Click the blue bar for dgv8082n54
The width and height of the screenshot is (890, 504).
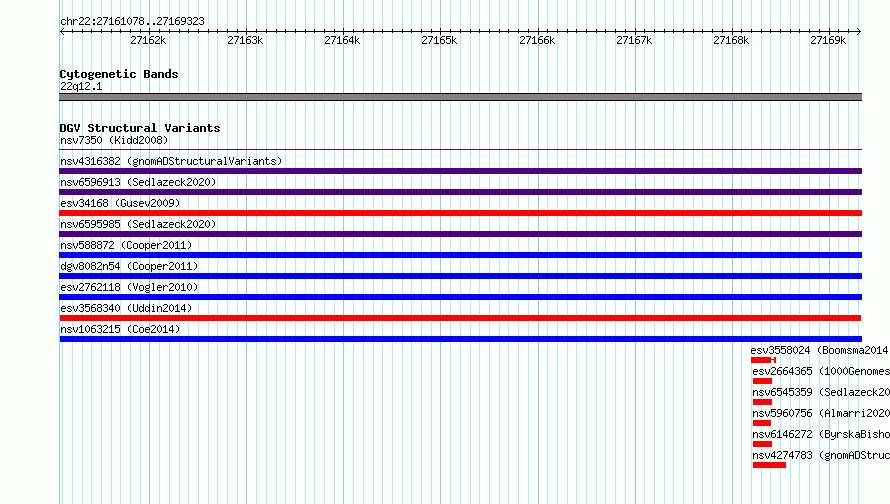[x=460, y=276]
